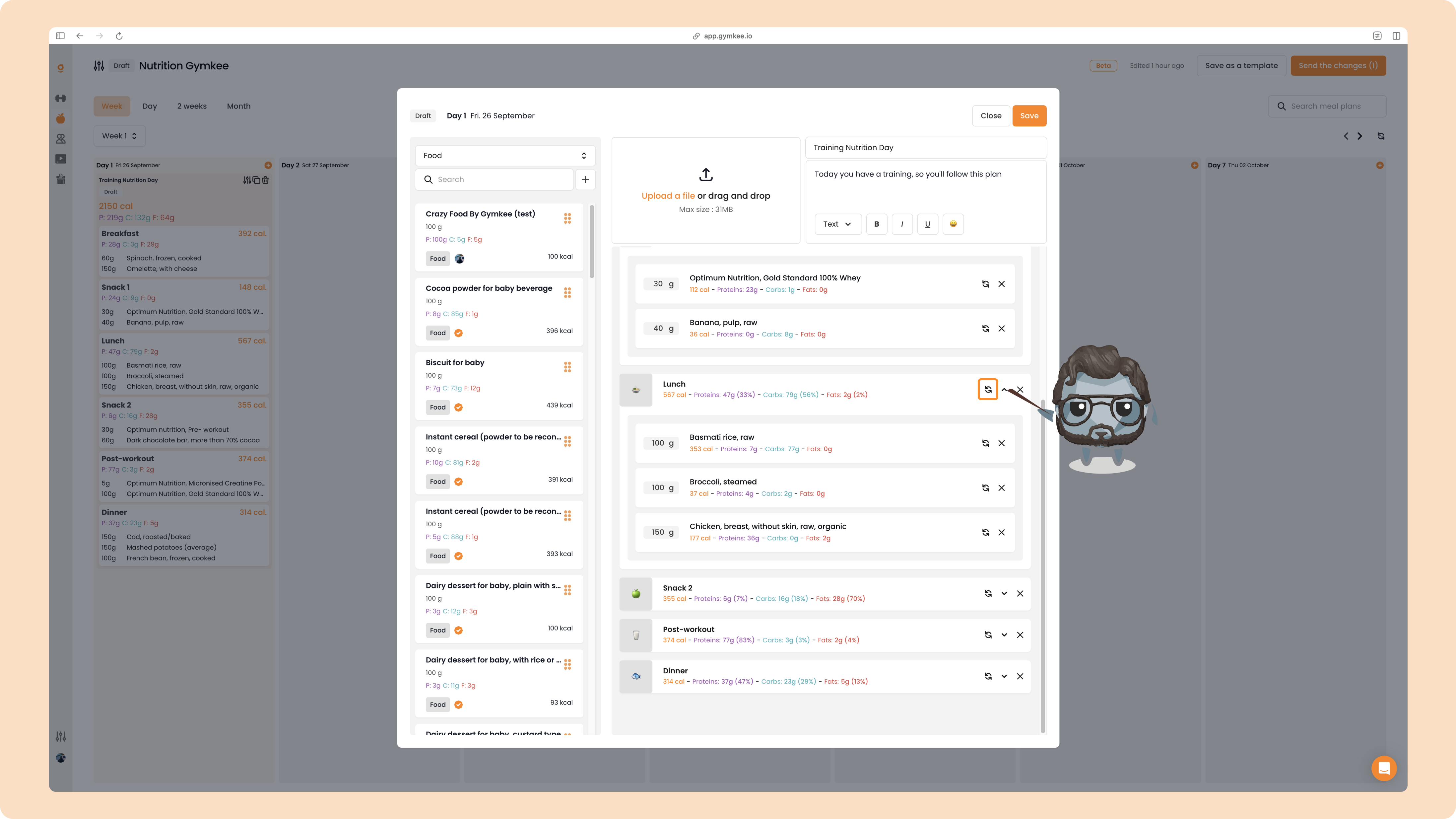This screenshot has height=819, width=1456.
Task: Remove Chicken breast from Lunch
Action: tap(1002, 533)
